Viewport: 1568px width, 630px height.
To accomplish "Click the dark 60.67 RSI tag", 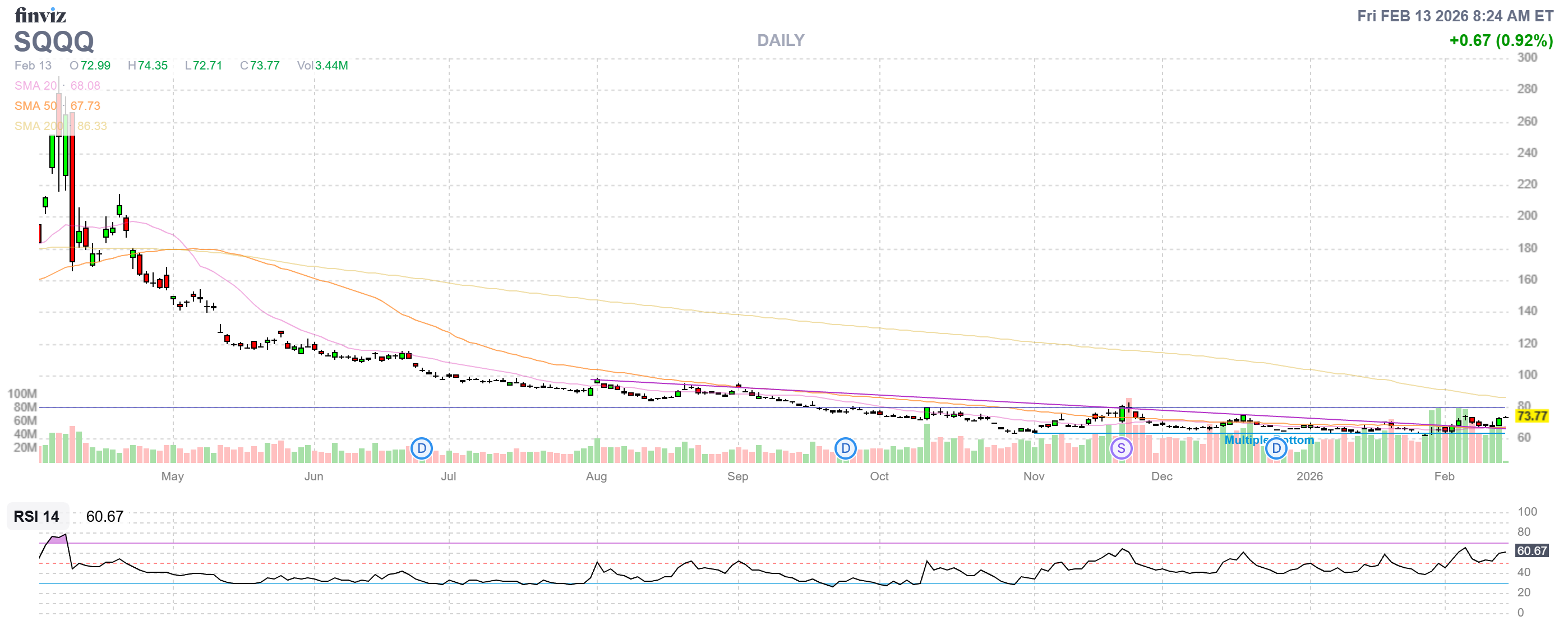I will 1532,550.
